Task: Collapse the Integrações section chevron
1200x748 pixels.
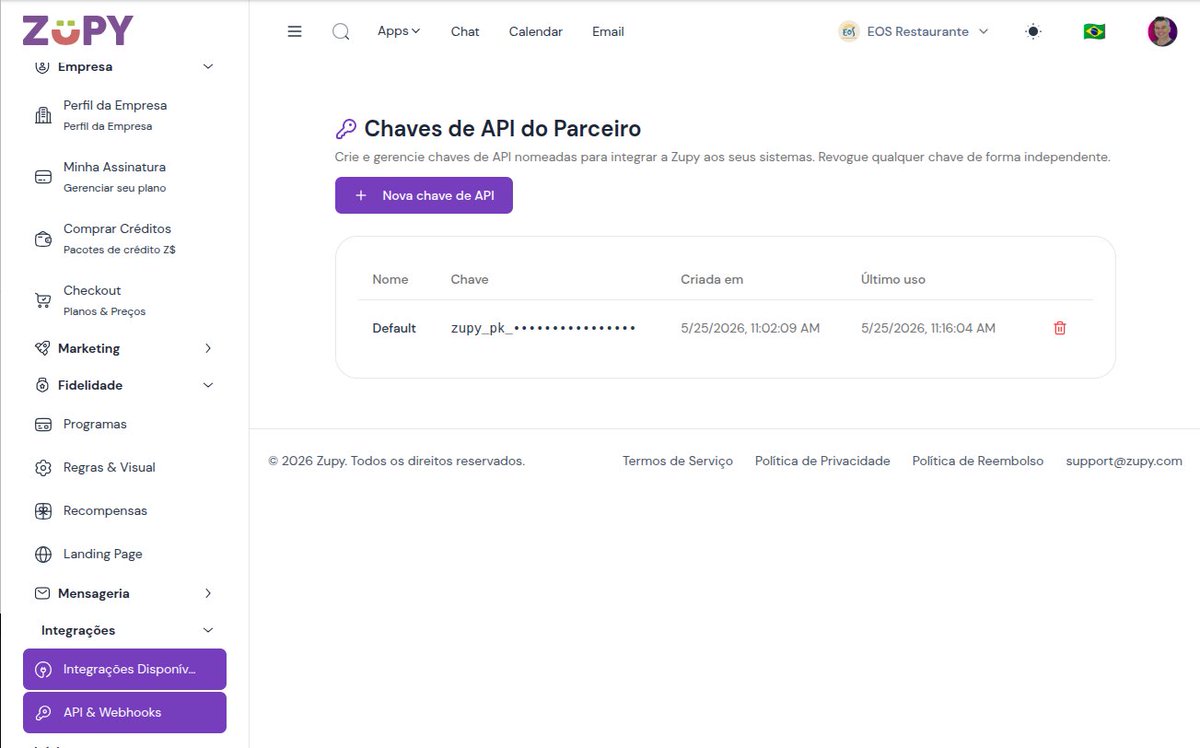Action: pos(208,630)
